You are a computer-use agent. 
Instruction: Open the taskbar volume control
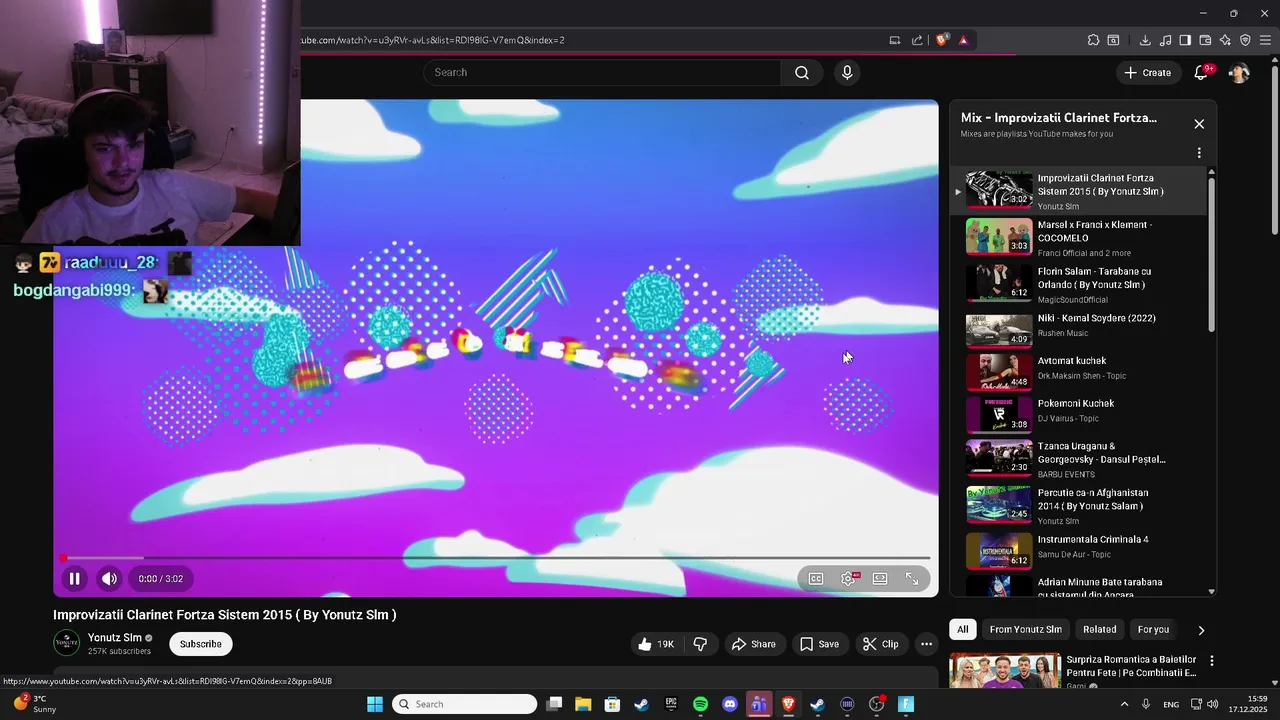pyautogui.click(x=1213, y=704)
